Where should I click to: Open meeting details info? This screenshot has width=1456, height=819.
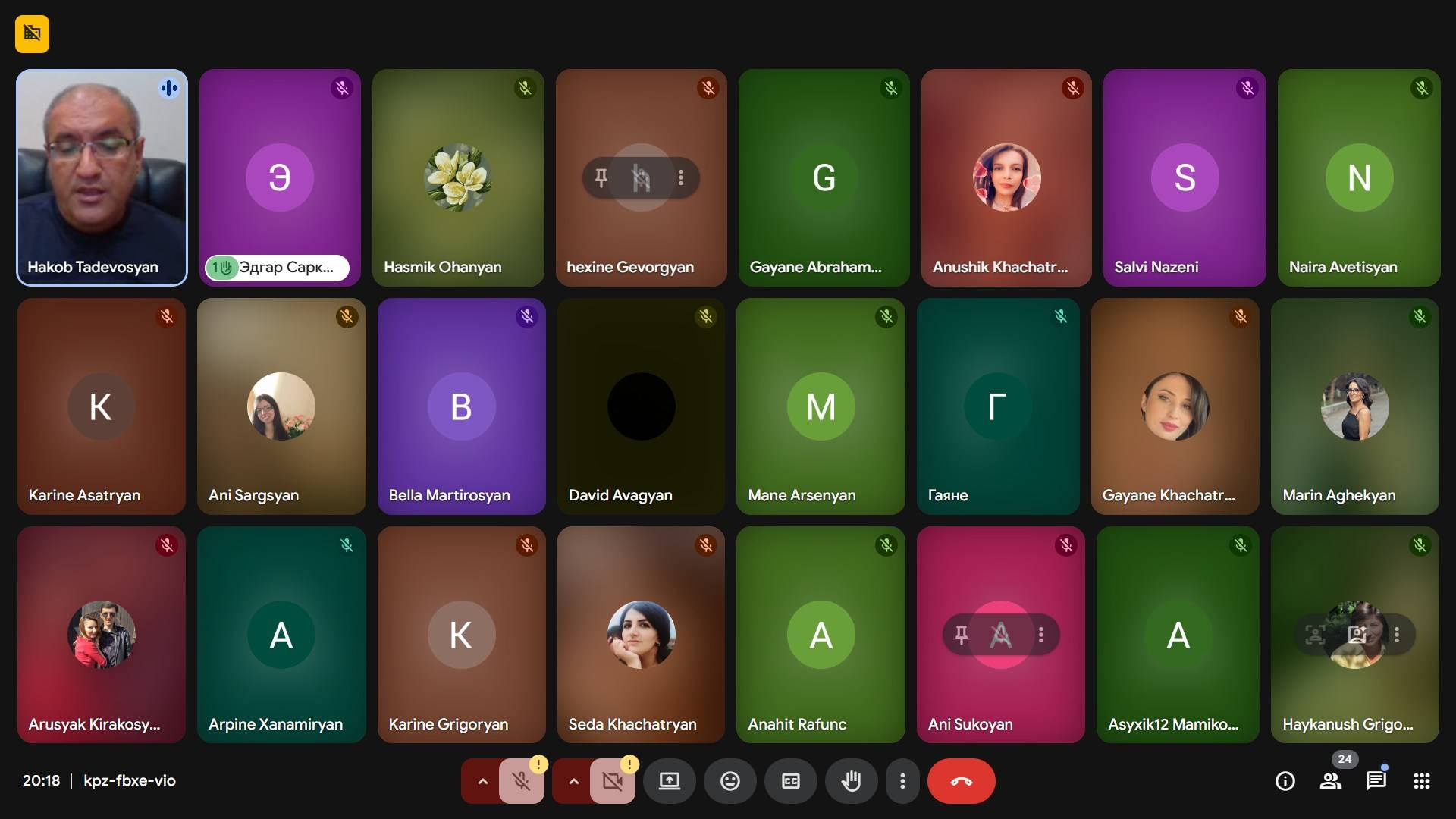click(x=1285, y=781)
